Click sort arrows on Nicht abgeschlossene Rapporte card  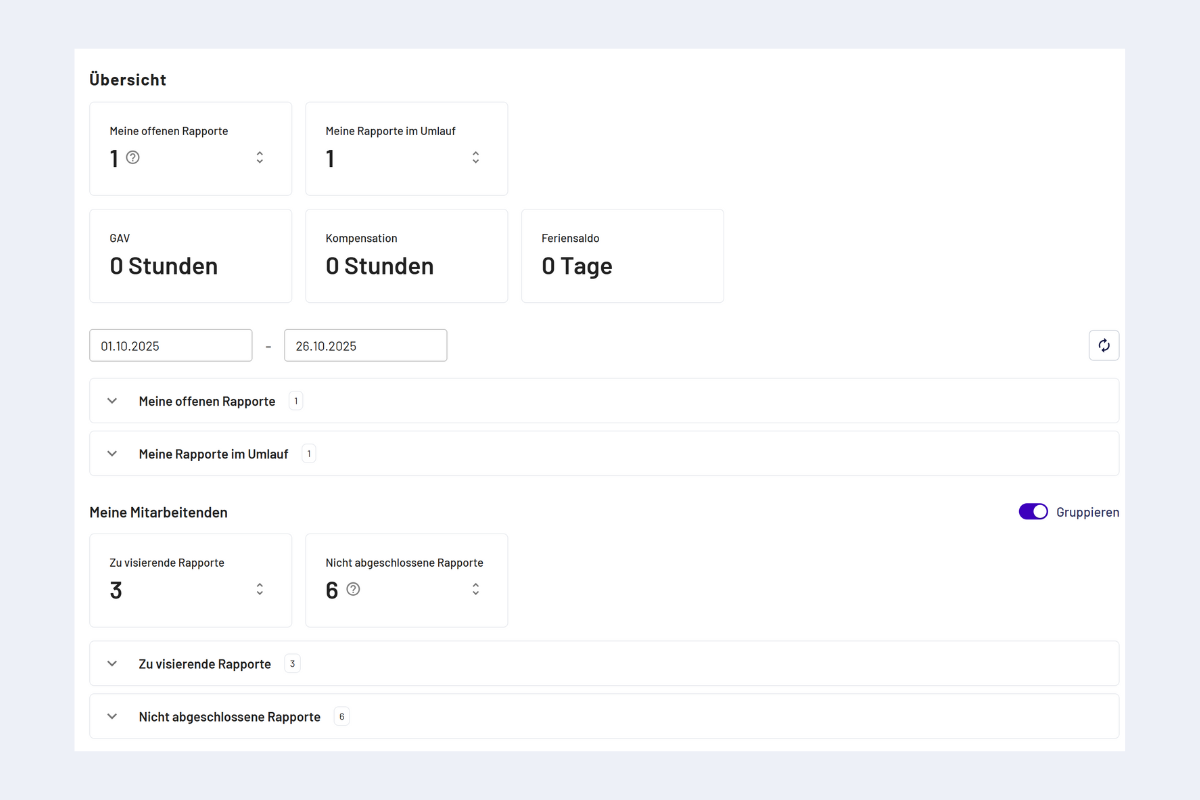tap(476, 589)
